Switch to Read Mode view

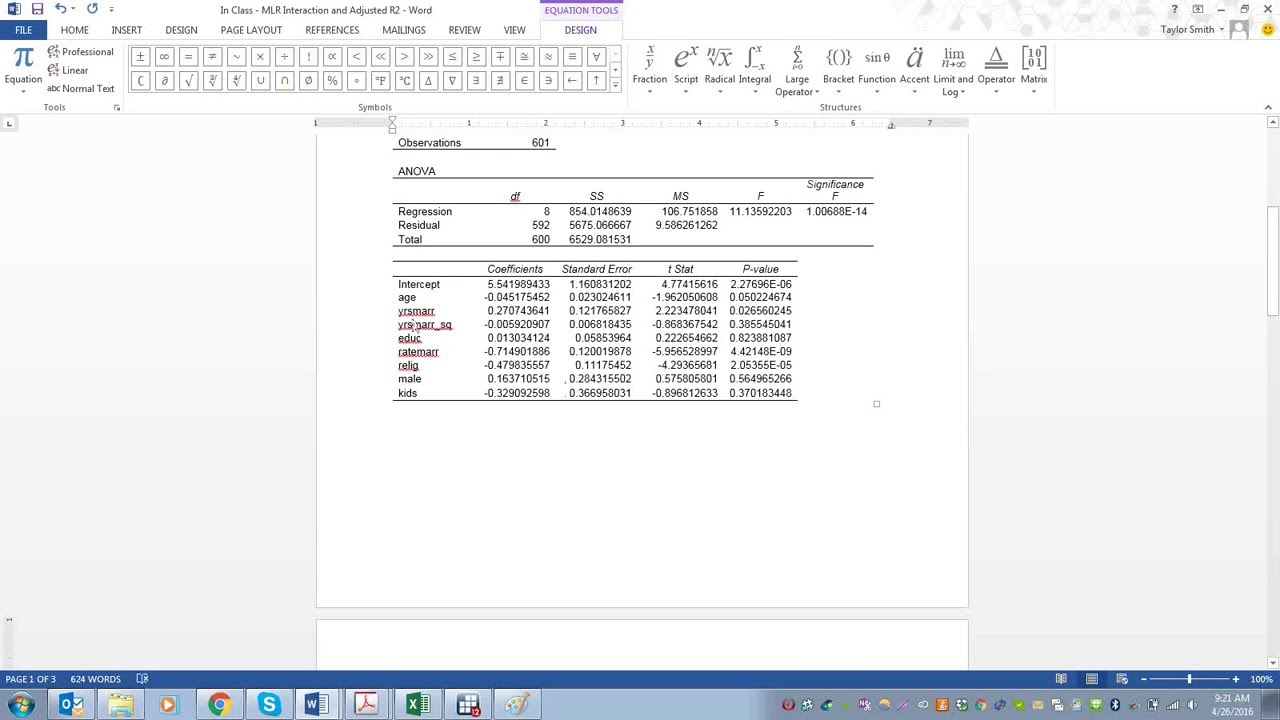coord(1061,679)
